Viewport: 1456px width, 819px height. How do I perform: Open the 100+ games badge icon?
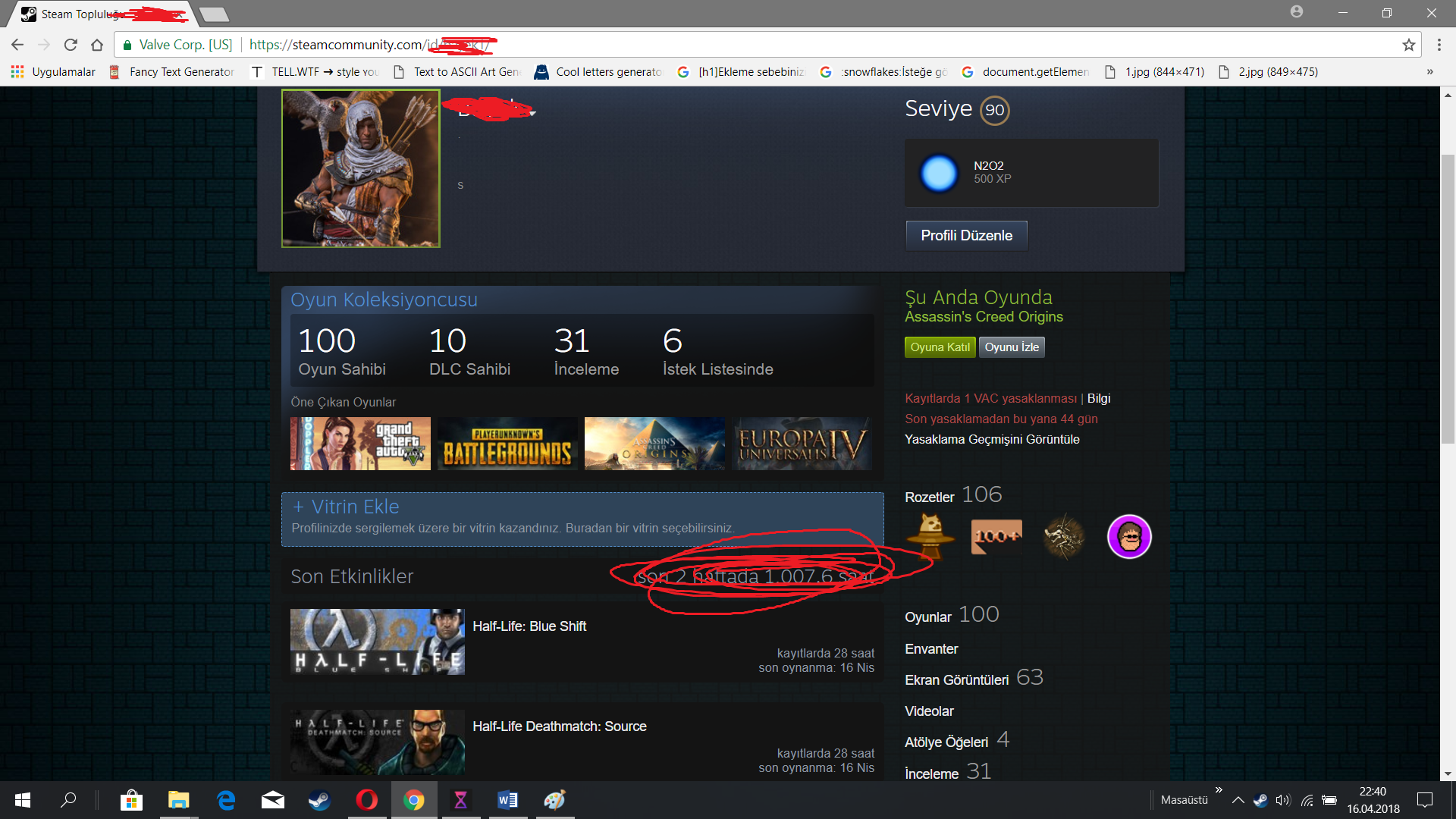(996, 536)
